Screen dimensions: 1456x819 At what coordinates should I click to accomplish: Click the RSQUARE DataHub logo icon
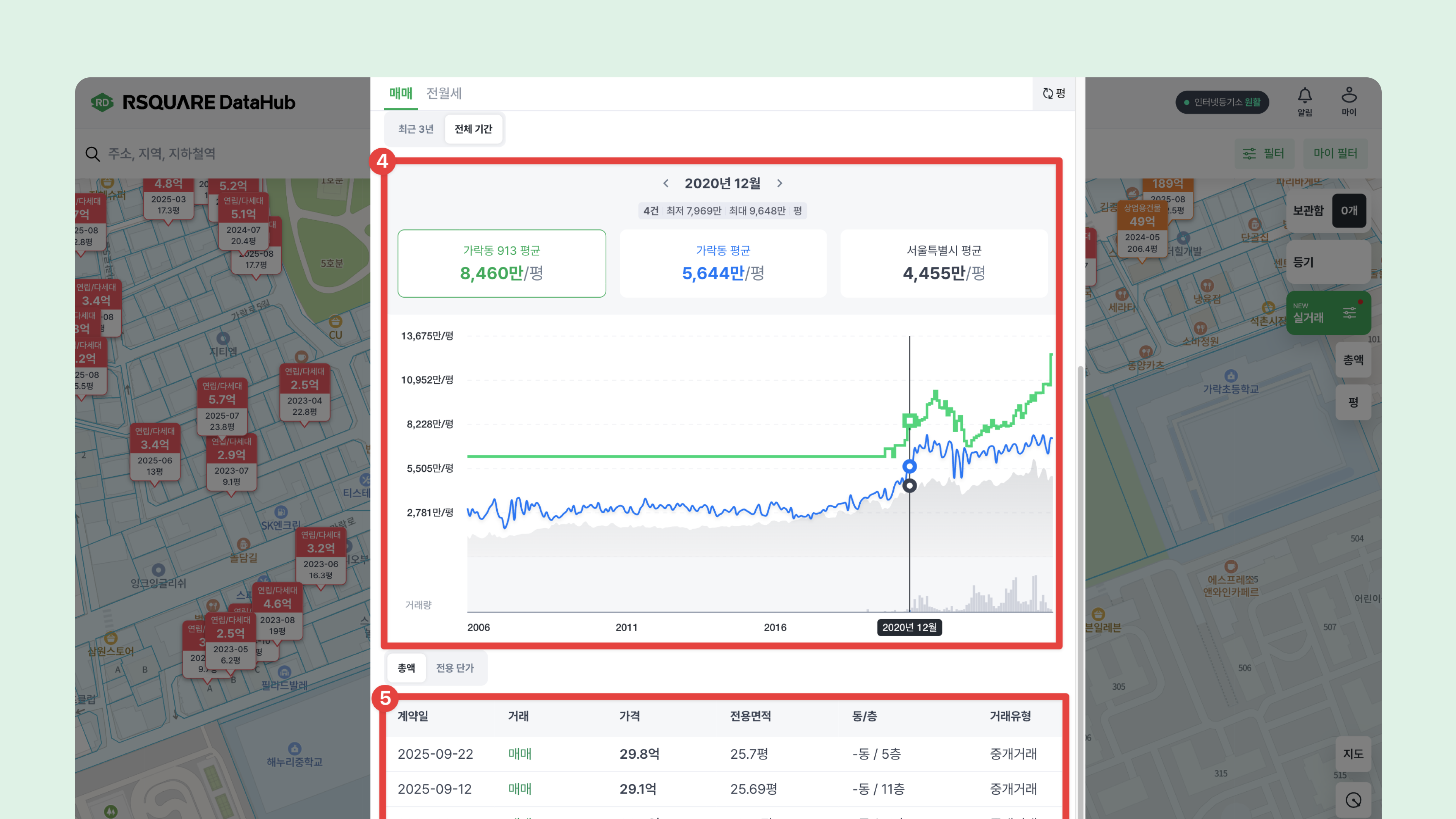point(102,102)
